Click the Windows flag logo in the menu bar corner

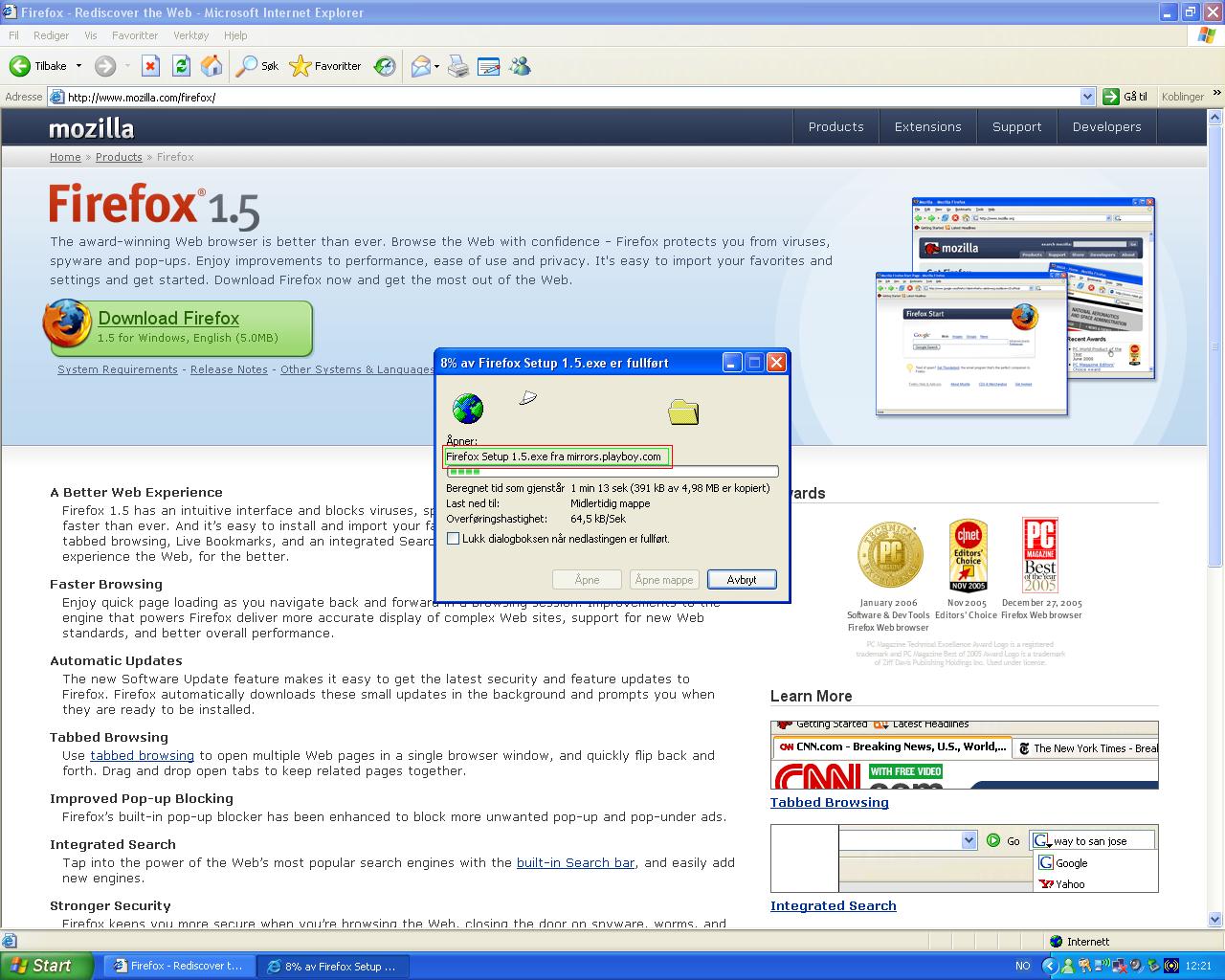click(x=1207, y=35)
